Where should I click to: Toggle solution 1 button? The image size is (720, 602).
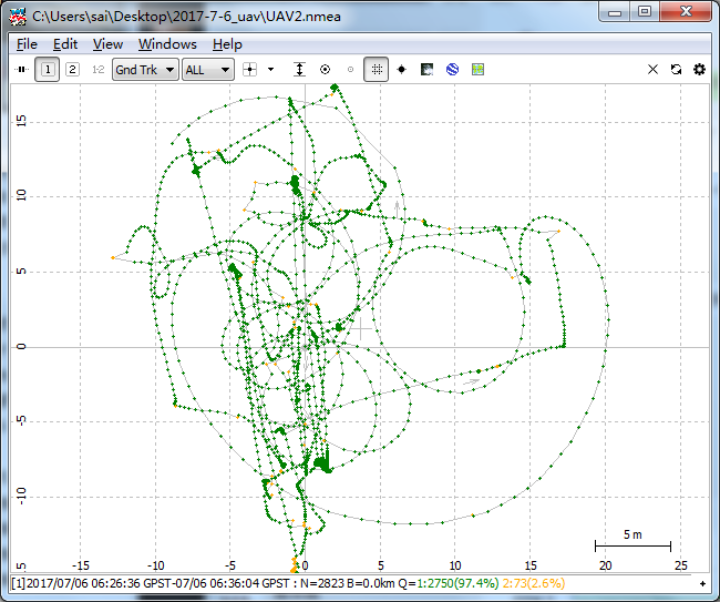pos(47,69)
